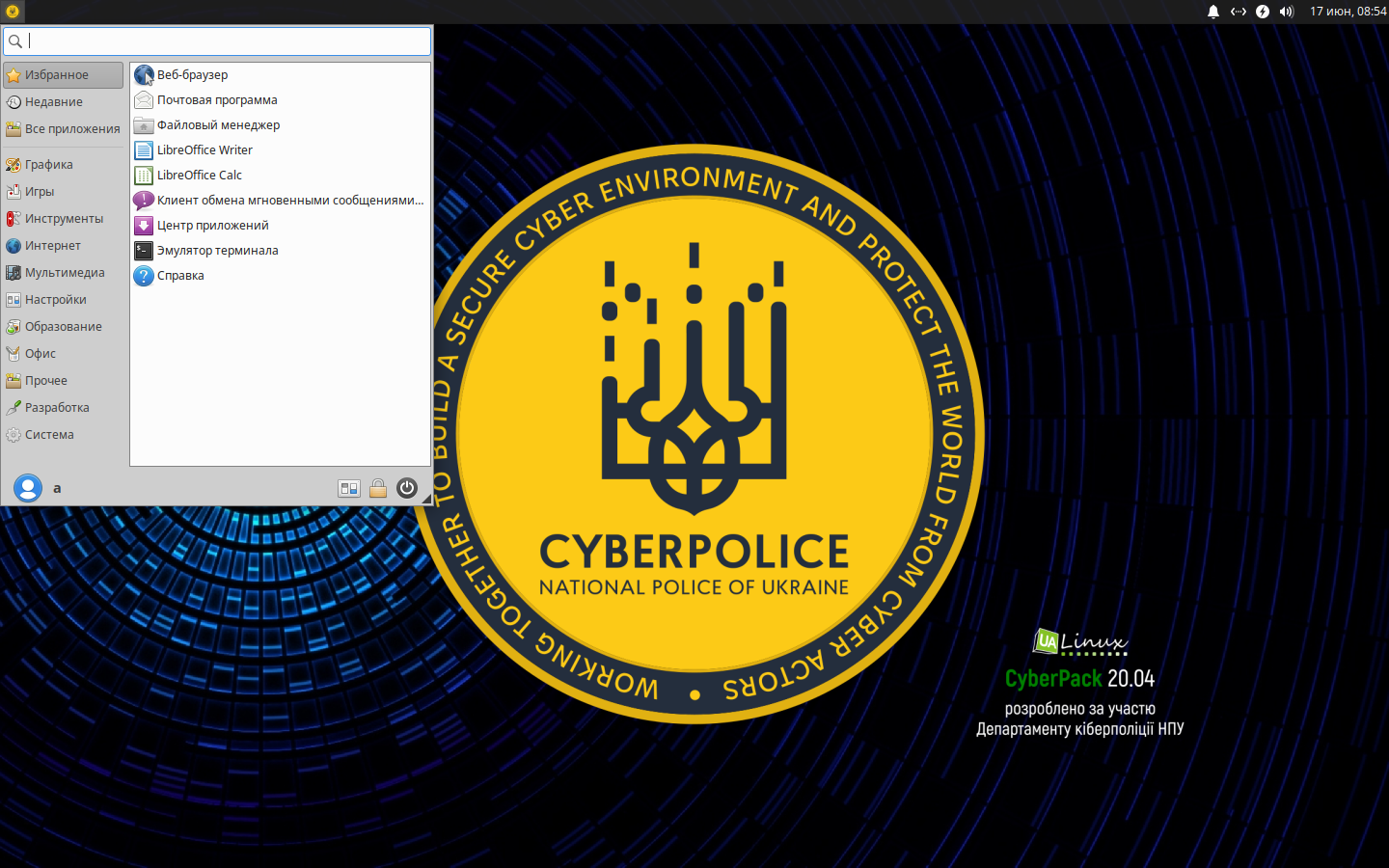This screenshot has width=1389, height=868.
Task: Open the Справка help icon
Action: pos(144,276)
